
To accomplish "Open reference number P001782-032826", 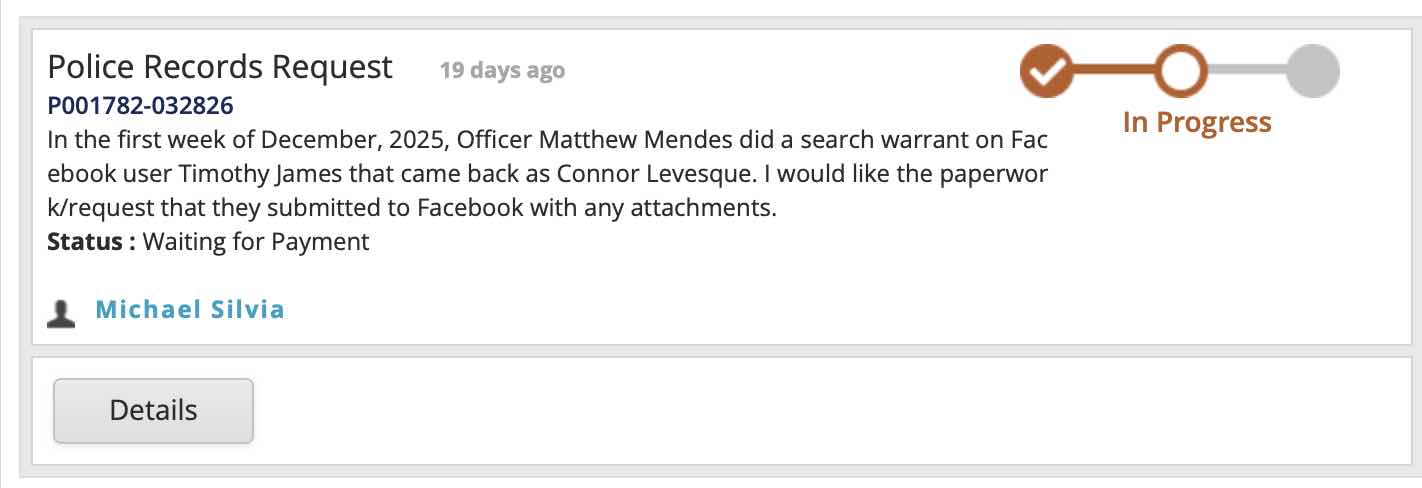I will (x=140, y=106).
